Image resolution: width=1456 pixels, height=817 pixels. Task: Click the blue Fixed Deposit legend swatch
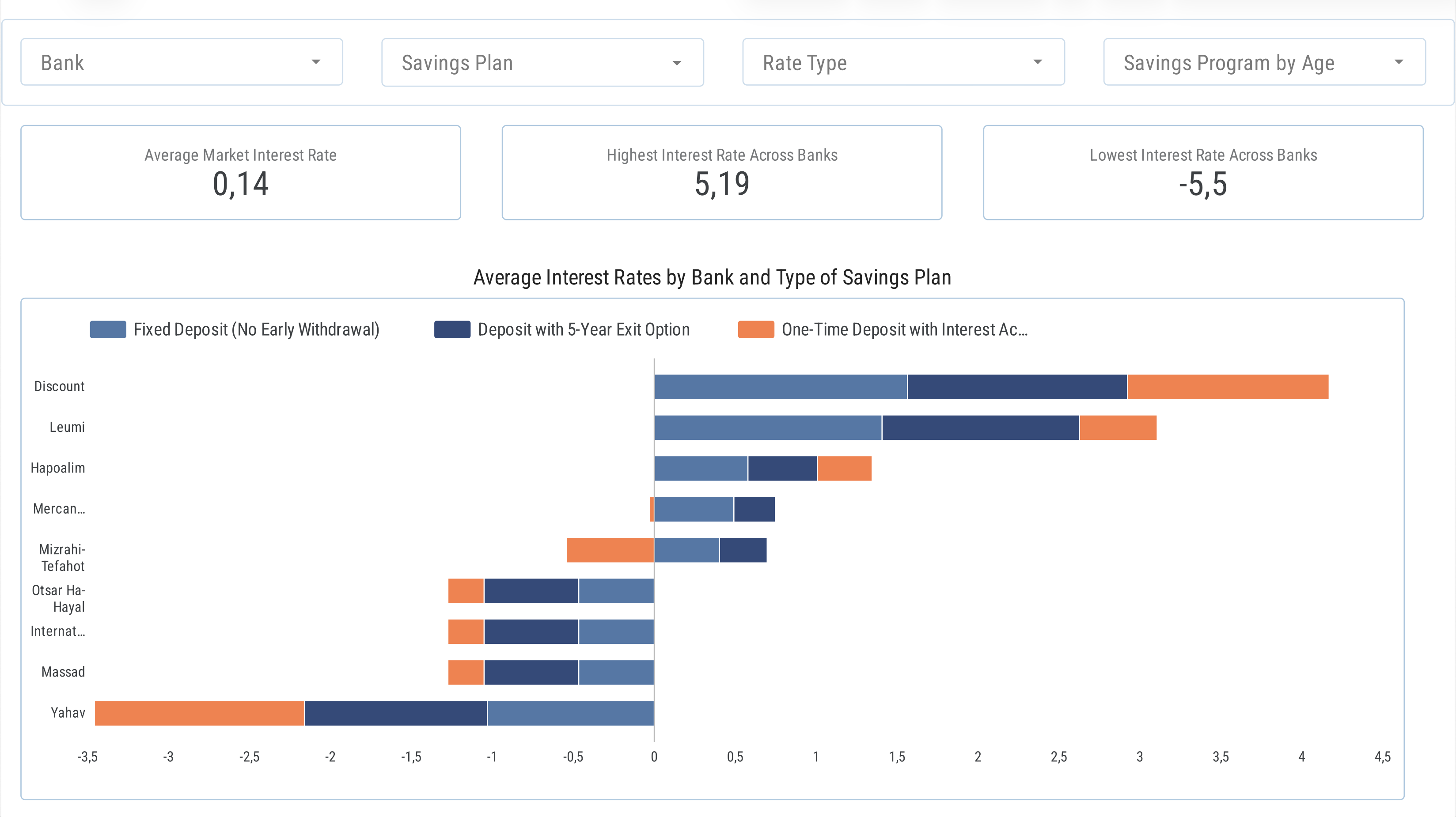tap(108, 329)
